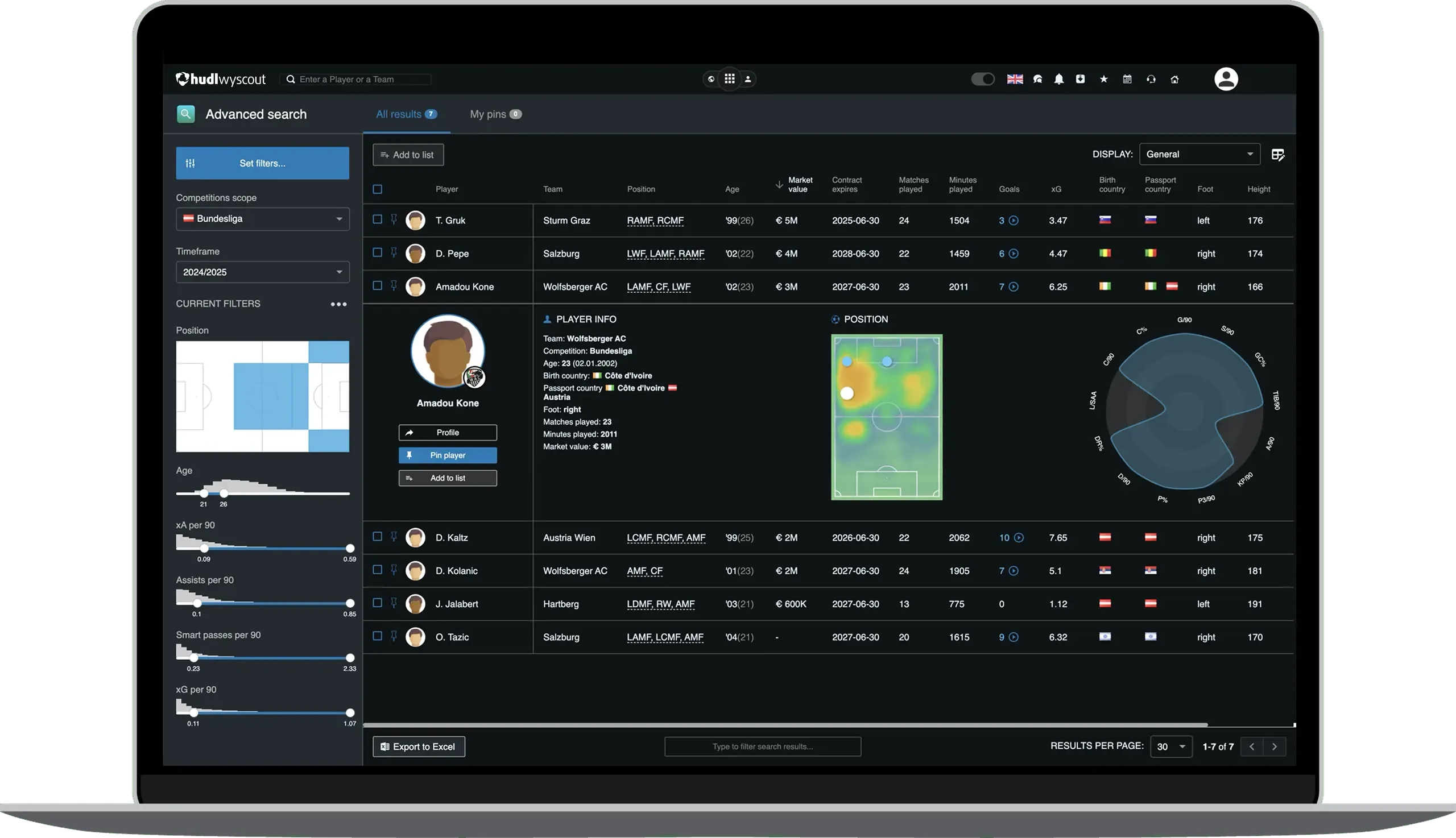This screenshot has width=1456, height=838.
Task: Open the favorites star icon
Action: tap(1103, 79)
